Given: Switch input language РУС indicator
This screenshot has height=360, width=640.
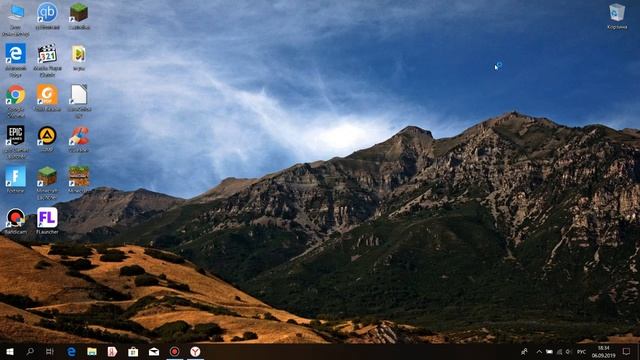Looking at the screenshot, I should point(581,351).
